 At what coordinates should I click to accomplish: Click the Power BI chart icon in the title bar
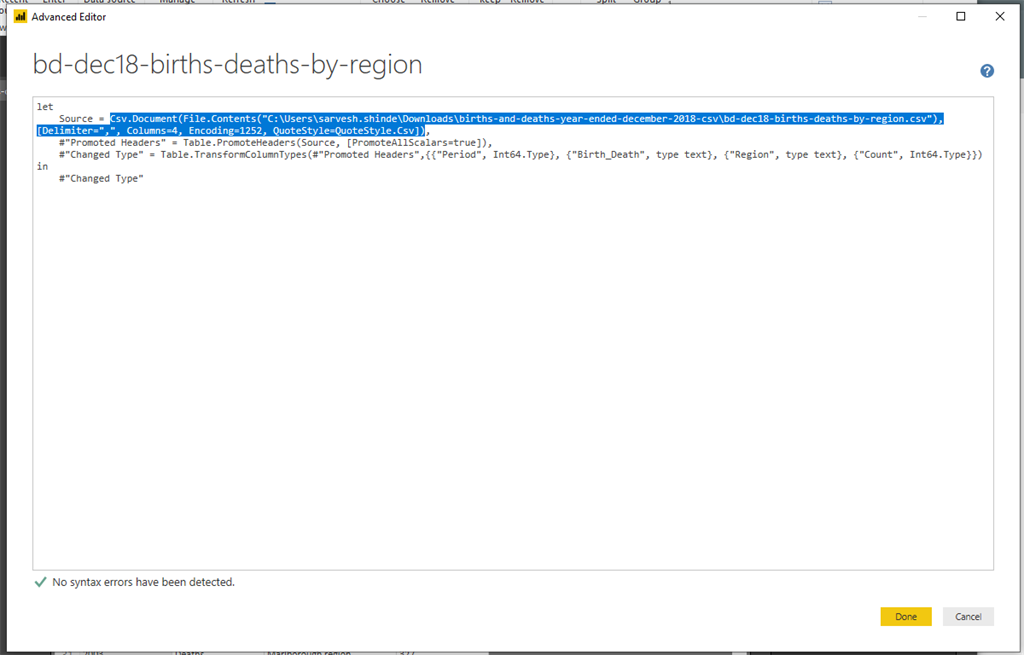[x=19, y=16]
